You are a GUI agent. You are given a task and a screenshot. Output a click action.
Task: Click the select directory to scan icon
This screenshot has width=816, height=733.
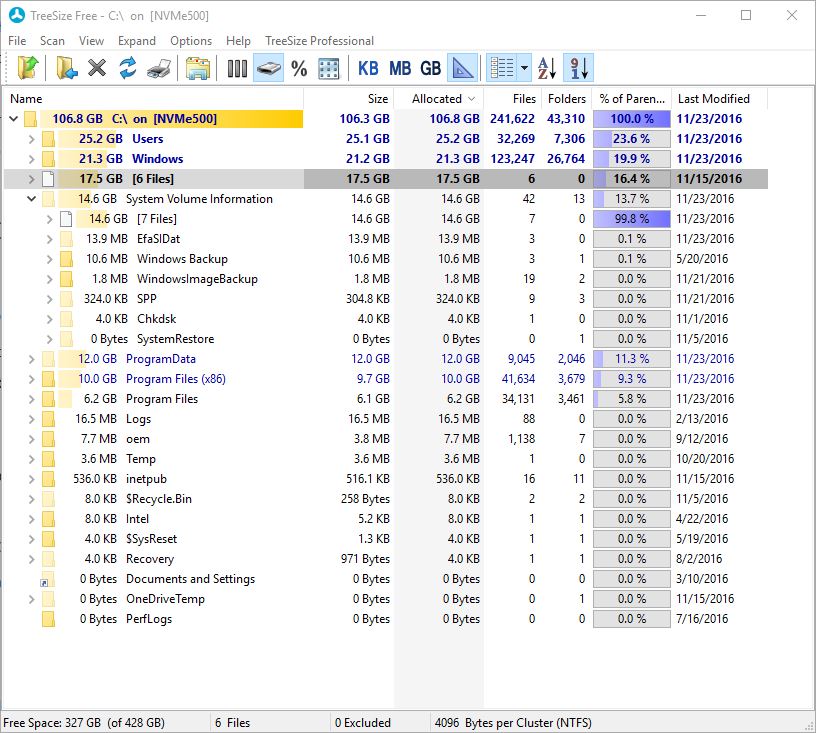click(28, 68)
